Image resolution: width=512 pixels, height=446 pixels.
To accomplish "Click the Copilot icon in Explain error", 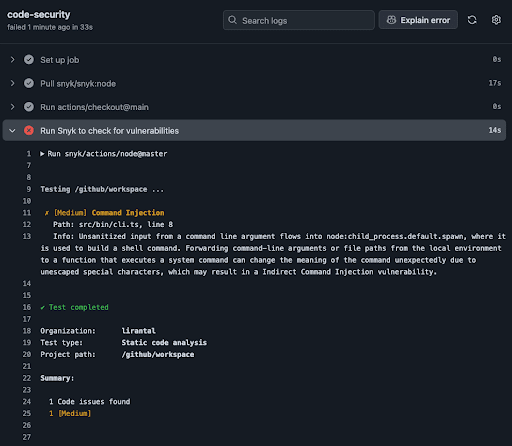I will tap(391, 20).
